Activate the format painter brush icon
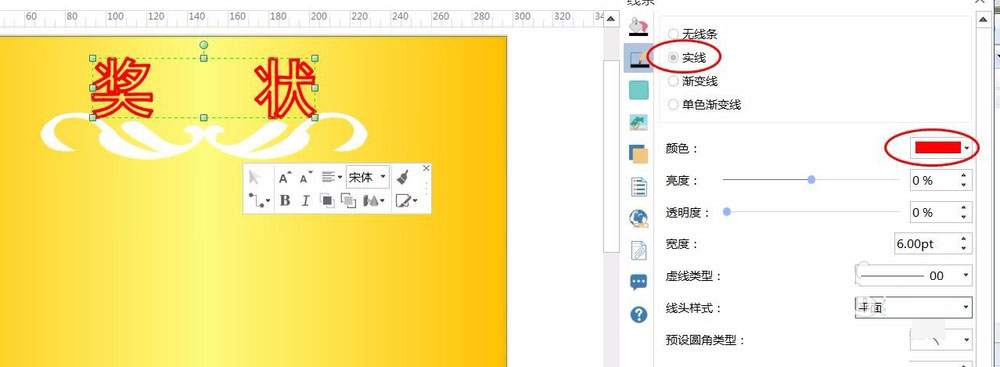 (x=403, y=177)
